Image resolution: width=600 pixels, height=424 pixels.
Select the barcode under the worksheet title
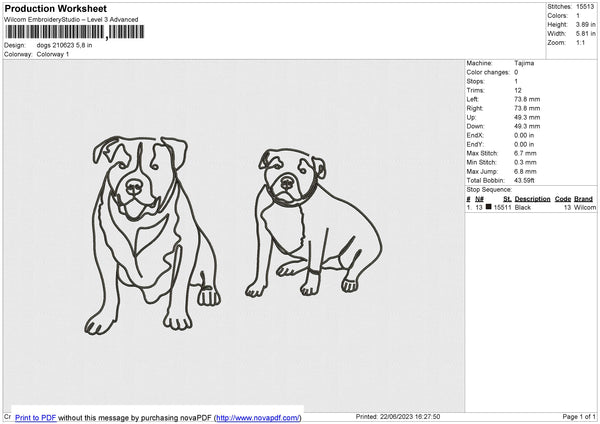[75, 32]
